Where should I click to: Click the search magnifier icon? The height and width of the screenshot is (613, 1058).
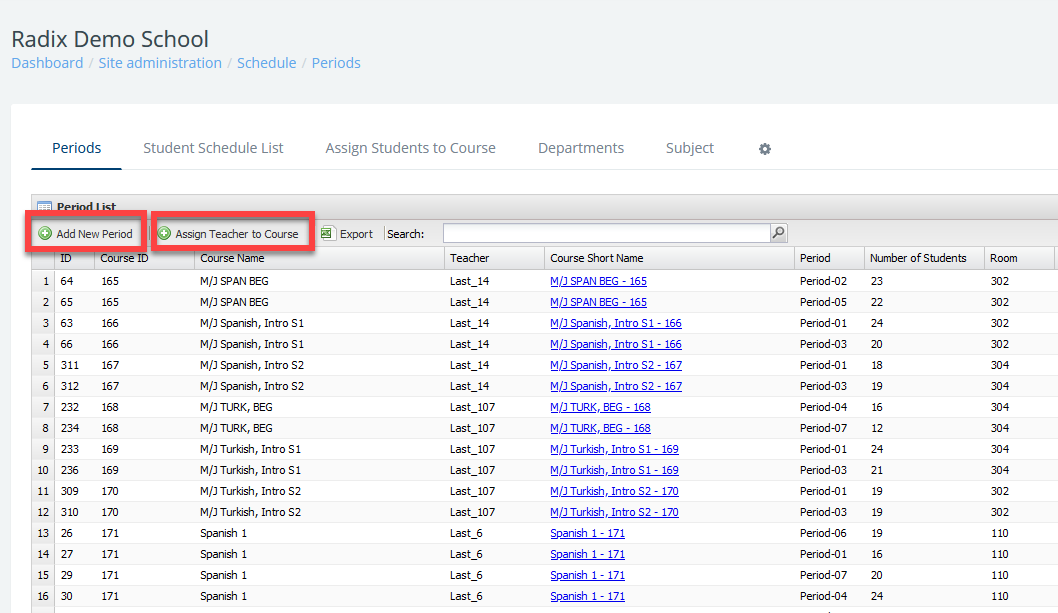point(778,233)
